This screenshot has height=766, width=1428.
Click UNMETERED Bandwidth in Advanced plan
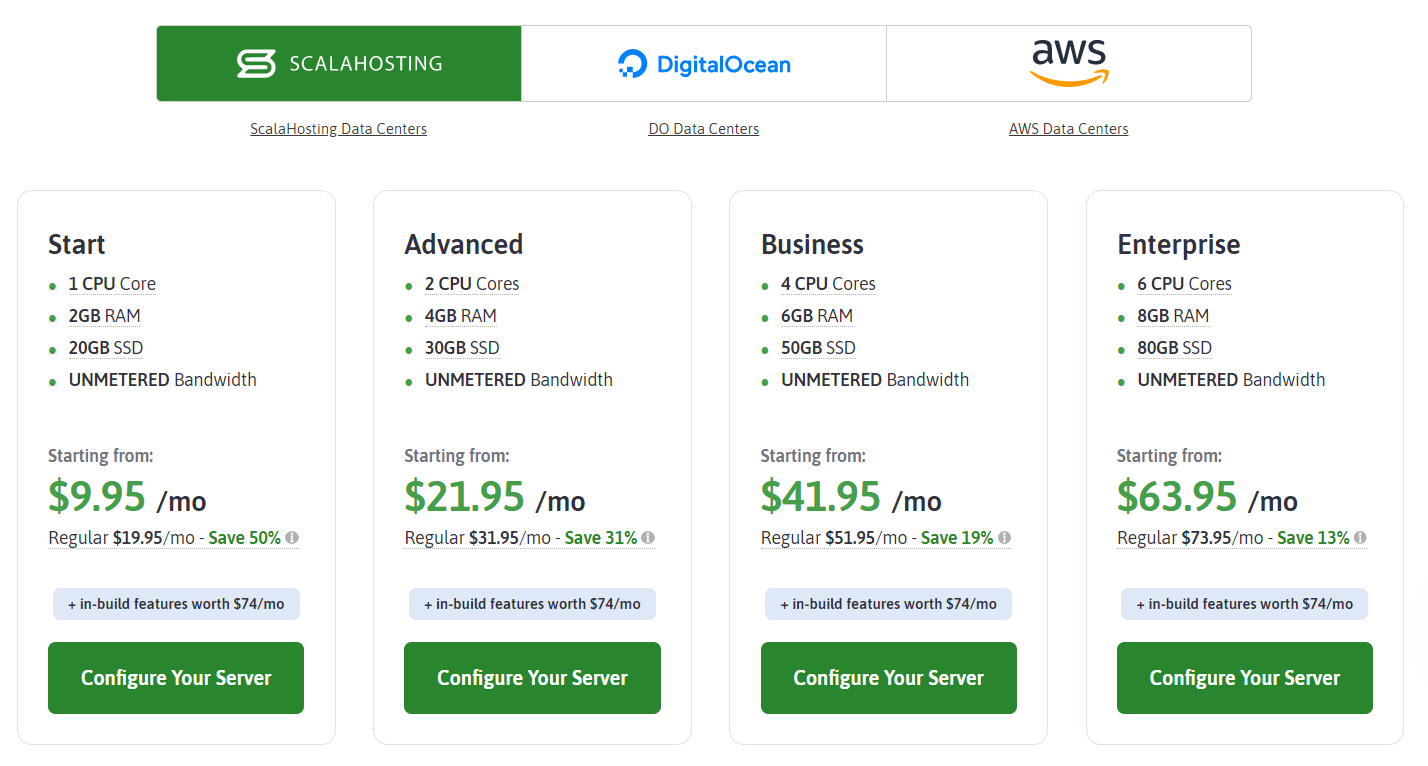pos(518,380)
